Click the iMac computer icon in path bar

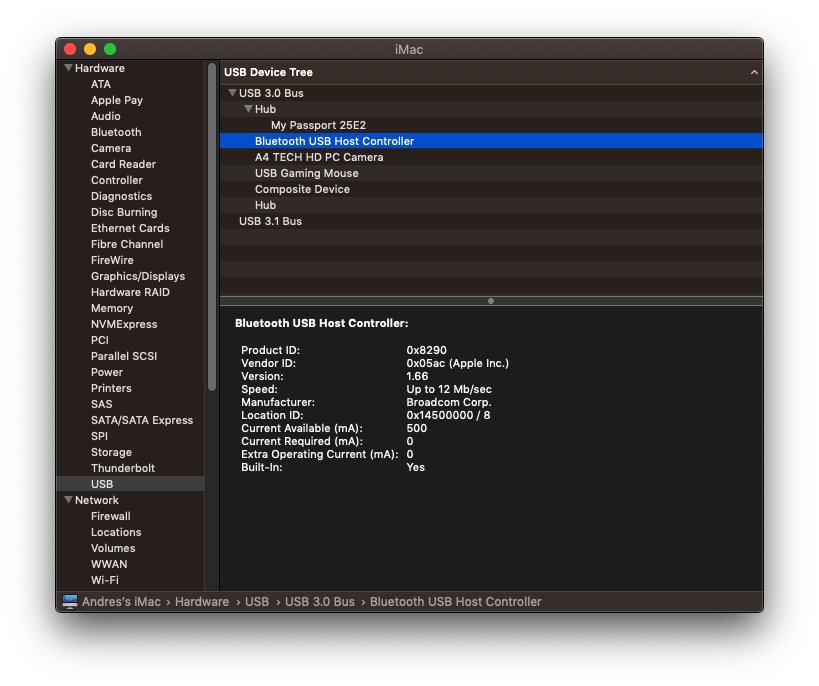(70, 602)
